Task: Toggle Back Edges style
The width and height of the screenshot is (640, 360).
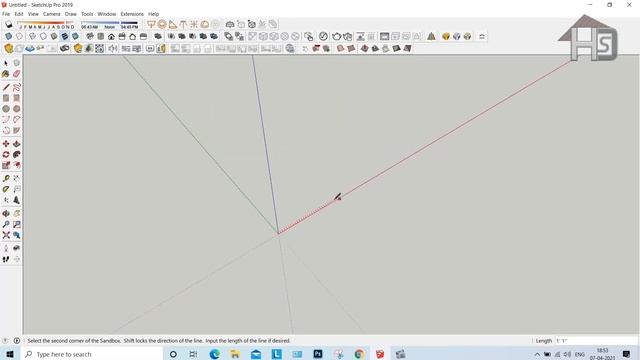Action: [x=19, y=37]
